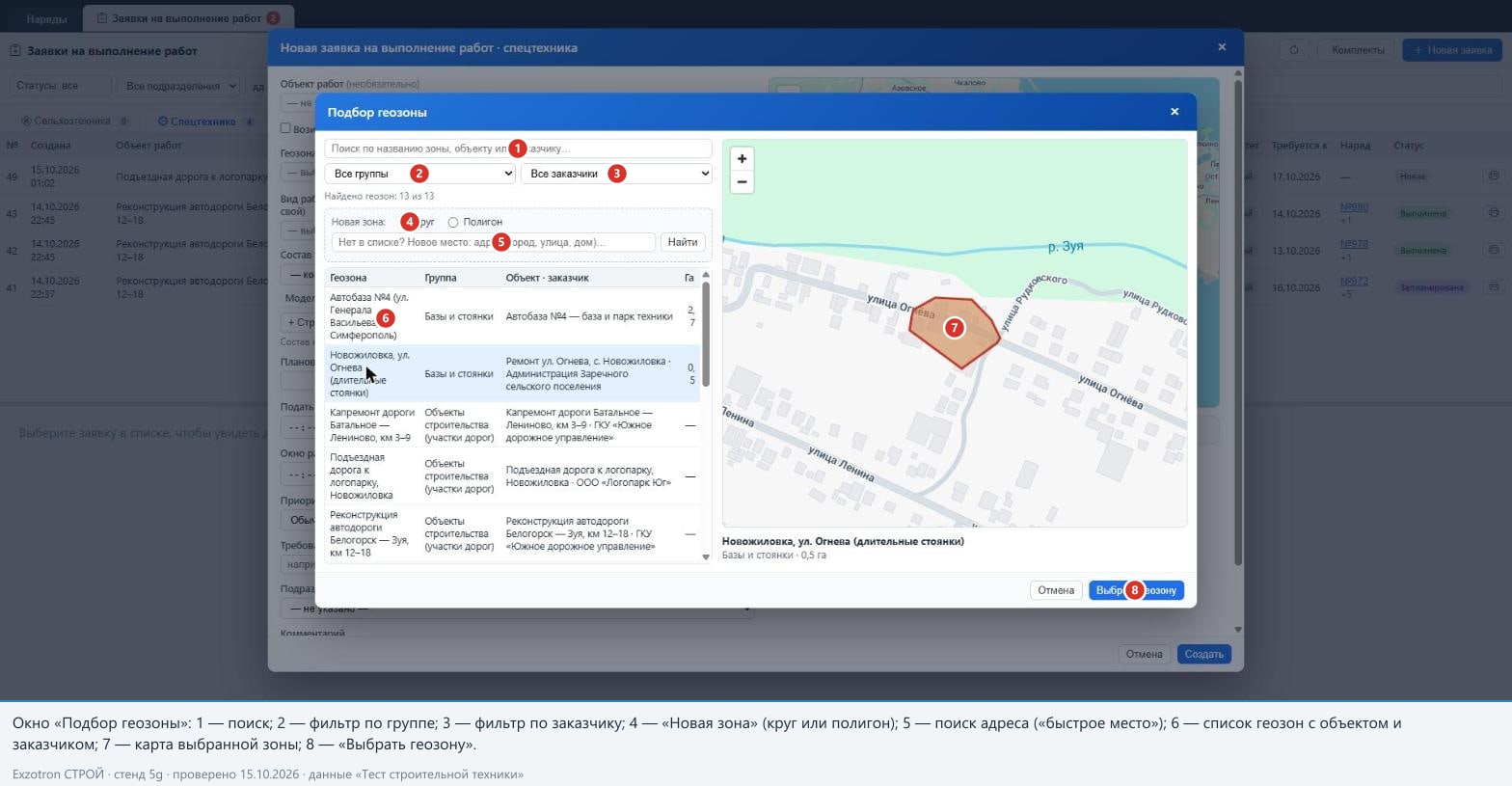Click the refresh icon beside Комплекты
The width and height of the screenshot is (1512, 786).
tap(1294, 50)
